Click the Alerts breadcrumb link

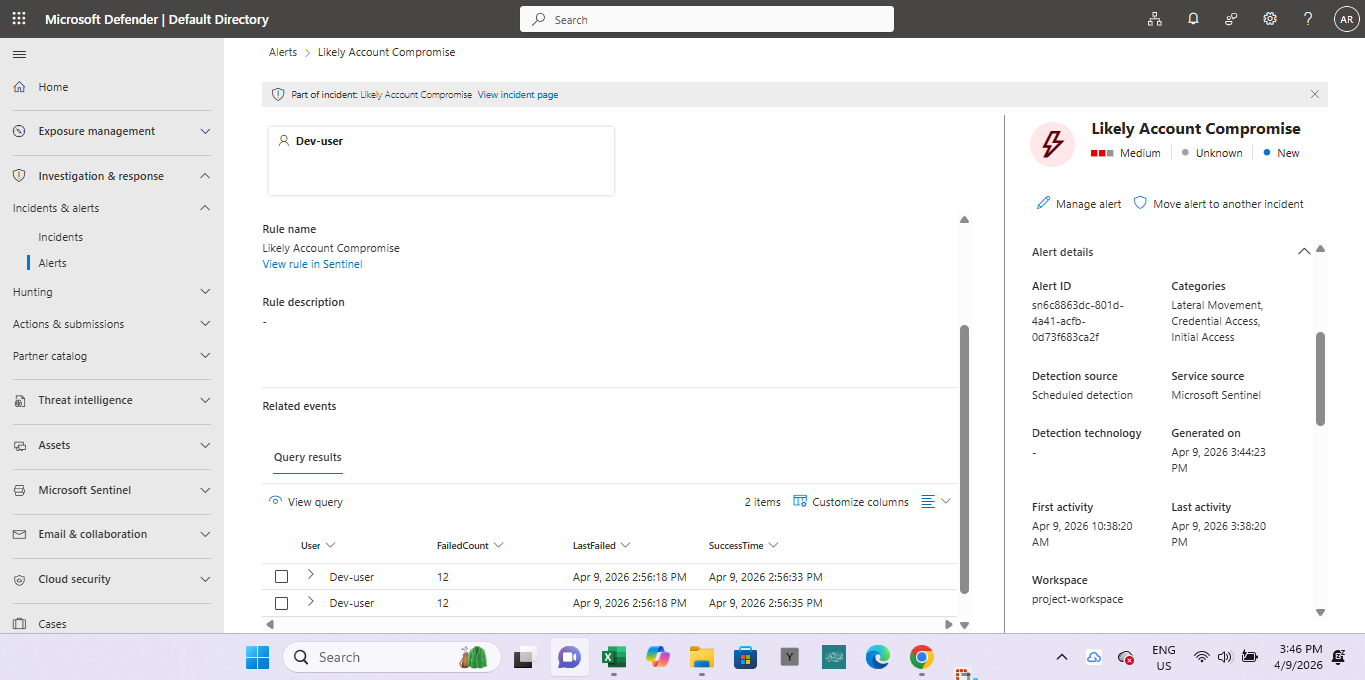tap(283, 52)
